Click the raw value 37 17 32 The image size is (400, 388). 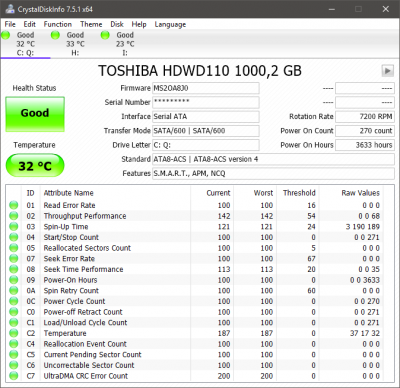tap(365, 333)
